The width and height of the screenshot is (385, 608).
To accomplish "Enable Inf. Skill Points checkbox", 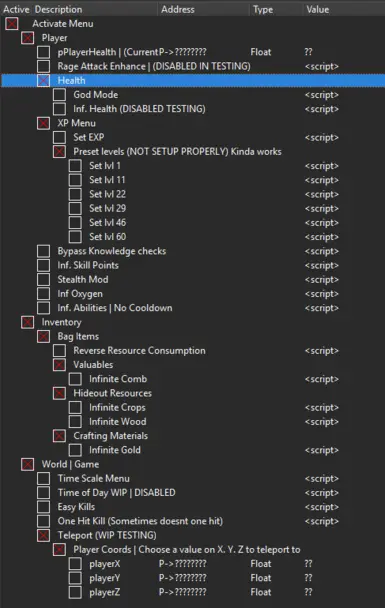I will [x=43, y=265].
